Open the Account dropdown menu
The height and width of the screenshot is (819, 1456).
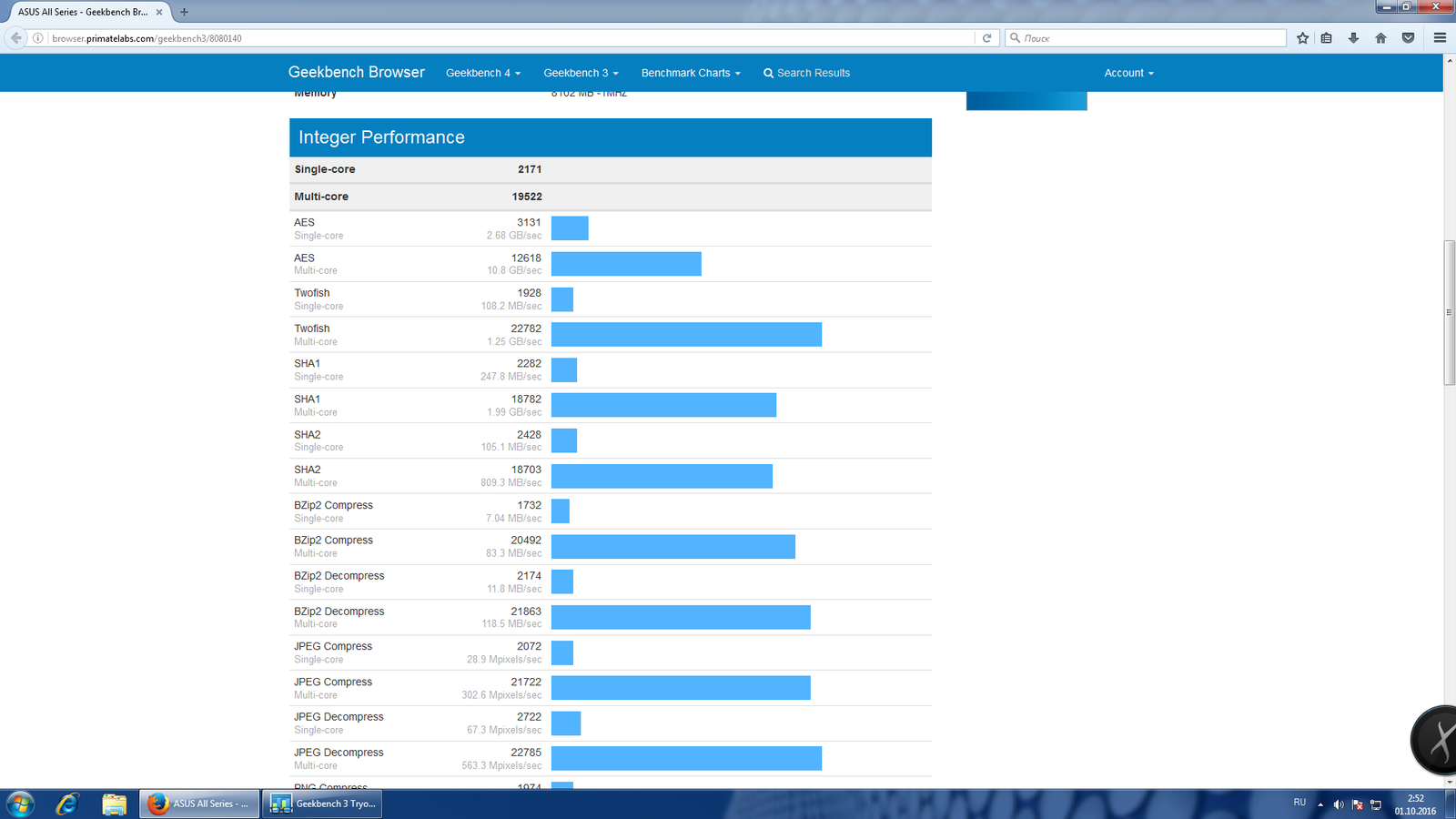[x=1128, y=73]
